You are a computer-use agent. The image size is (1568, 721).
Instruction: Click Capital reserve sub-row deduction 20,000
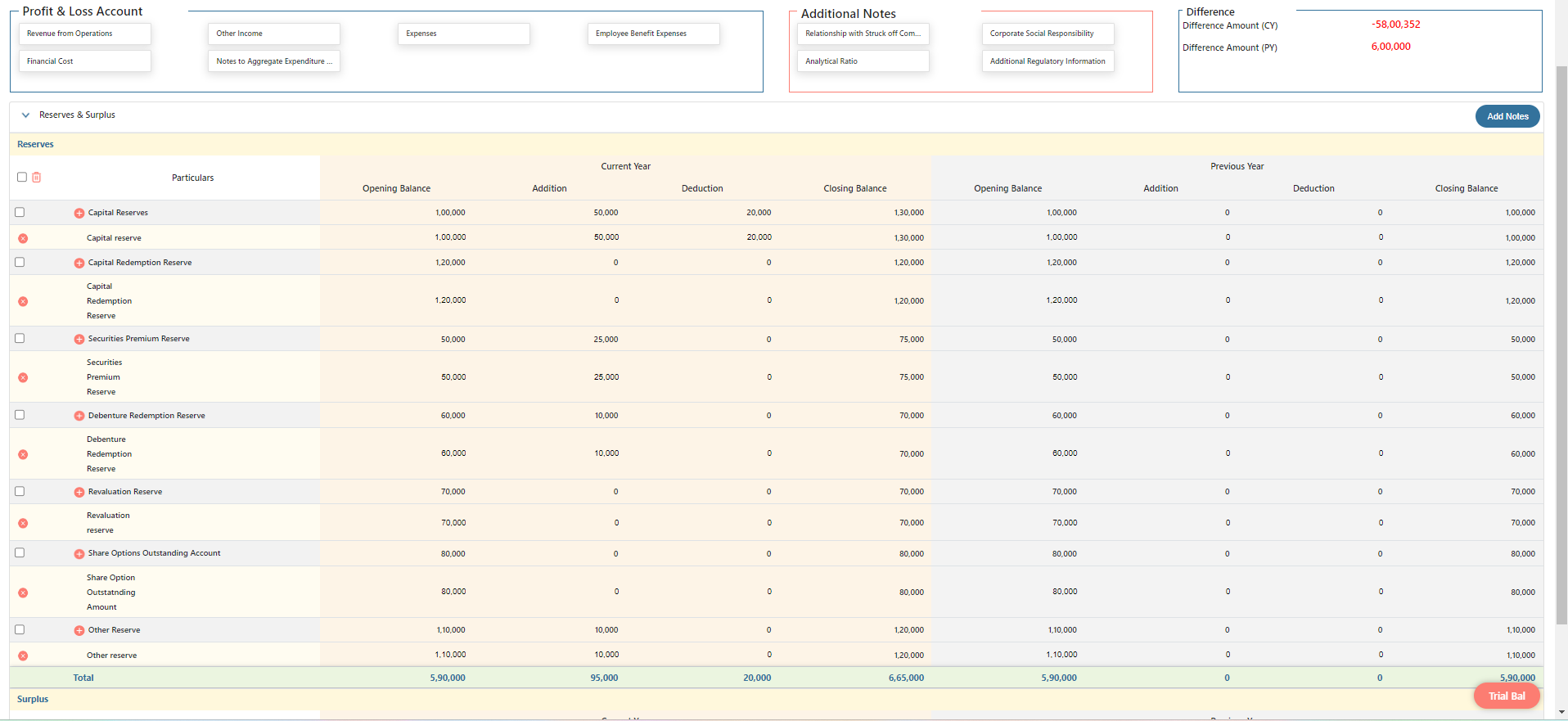point(759,237)
